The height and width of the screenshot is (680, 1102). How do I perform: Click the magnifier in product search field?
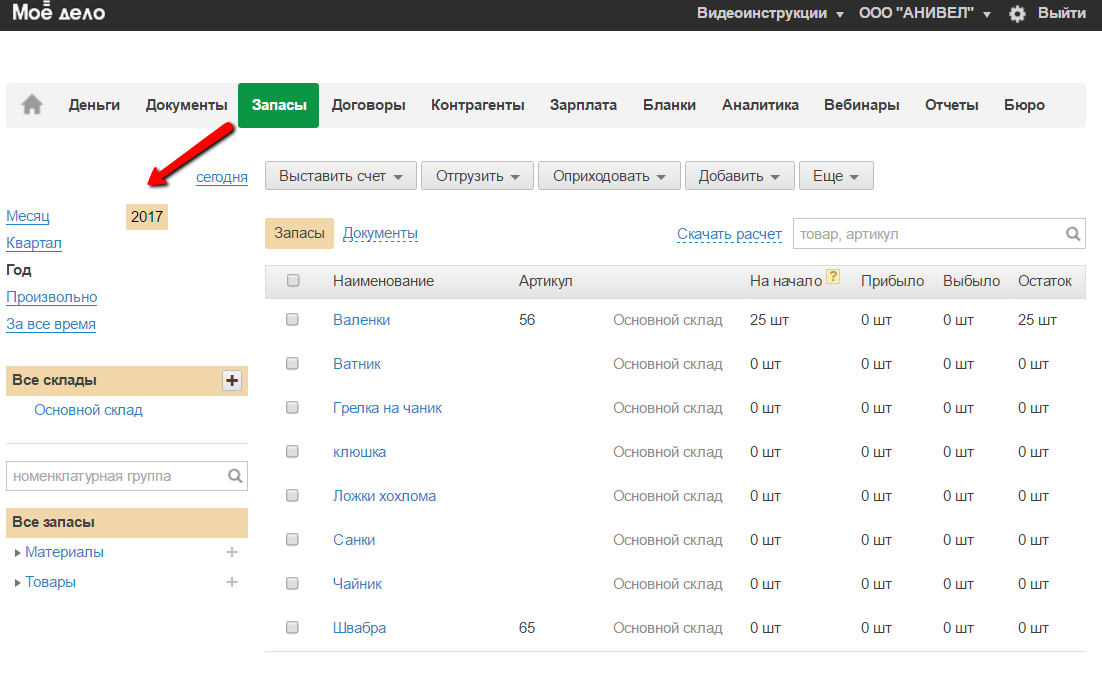pyautogui.click(x=1073, y=234)
